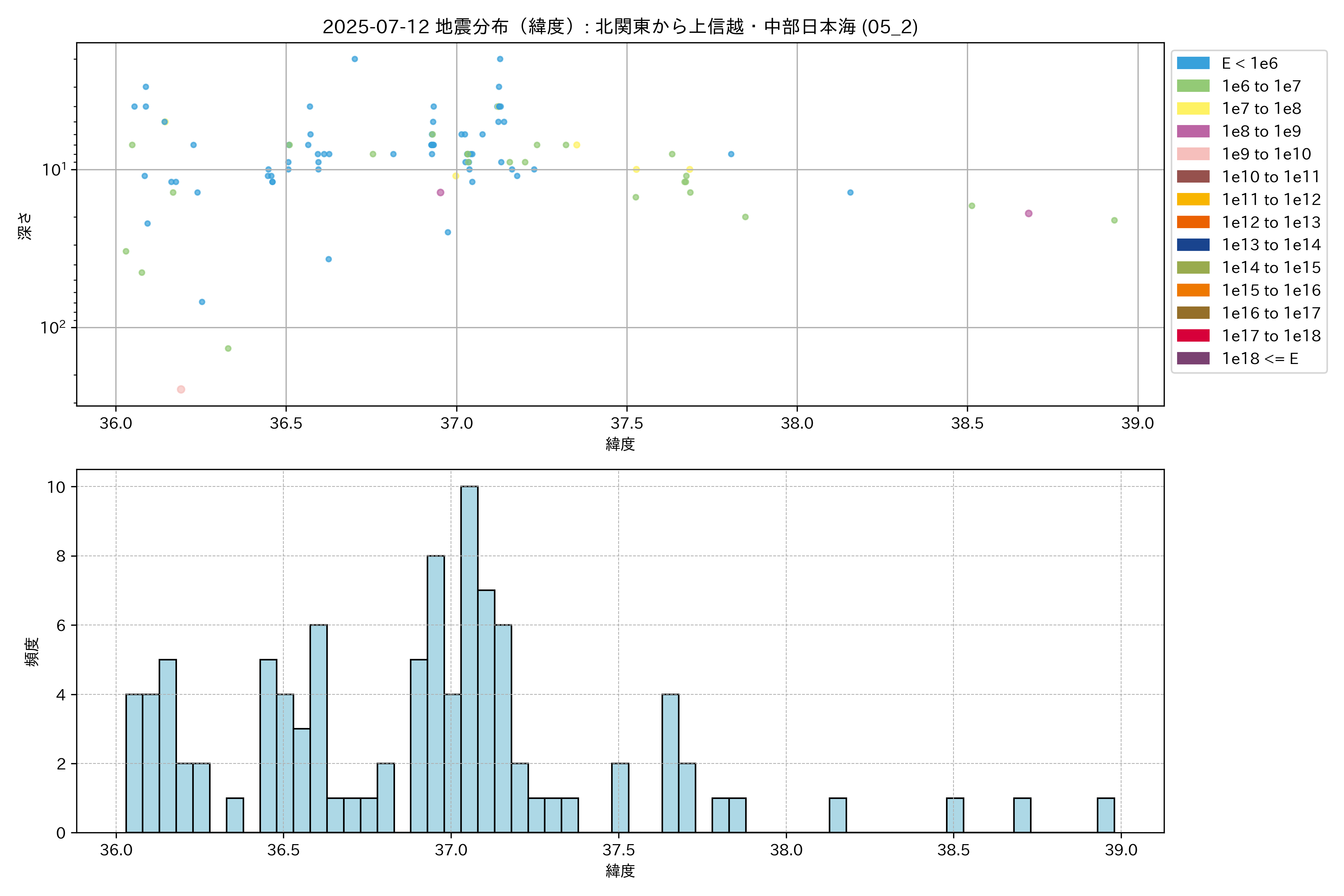Viewport: 1344px width, 896px height.
Task: Click the 1e8 to 1e9 legend swatch
Action: pyautogui.click(x=1193, y=131)
